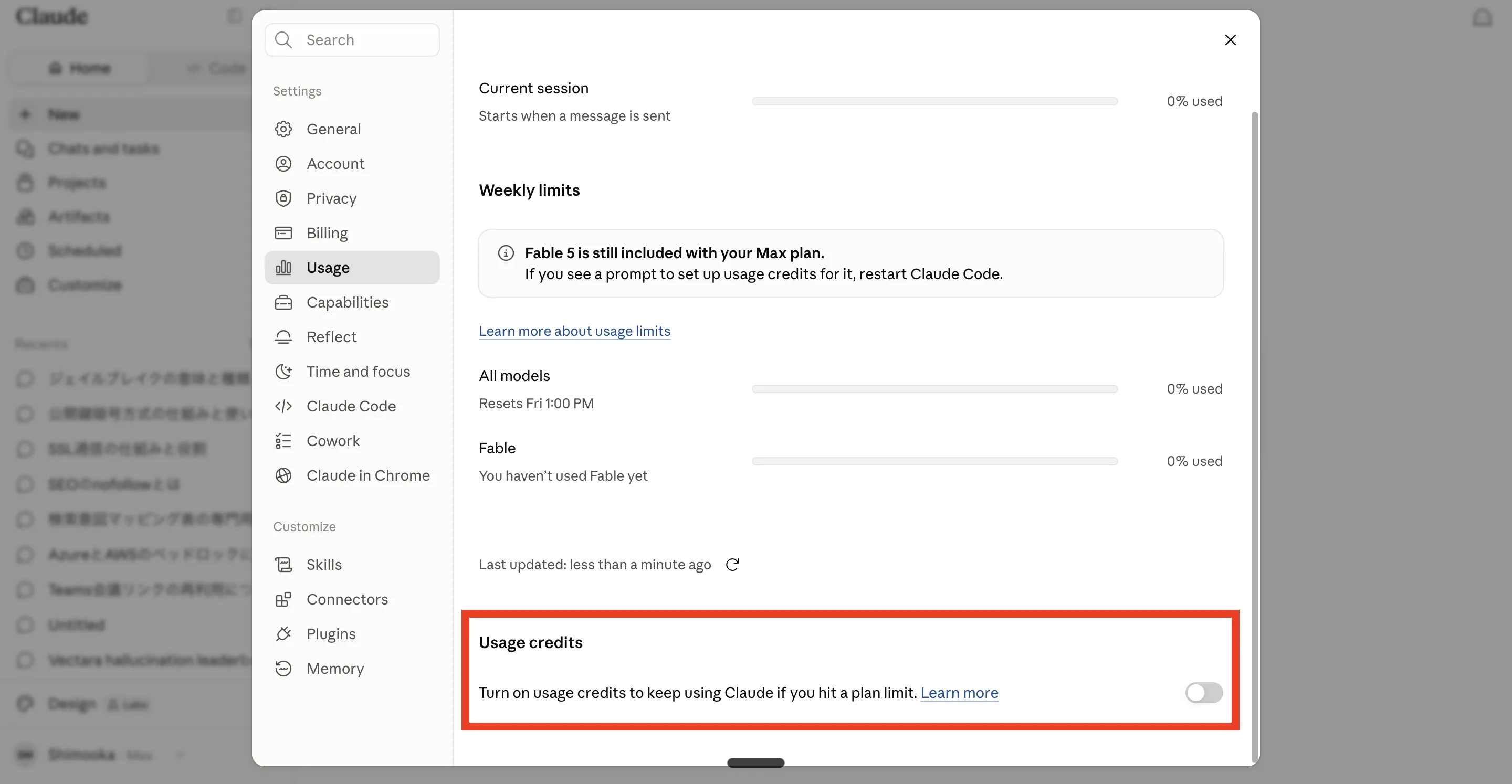Click the Cowork checklist icon
The width and height of the screenshot is (1512, 784).
click(x=283, y=441)
